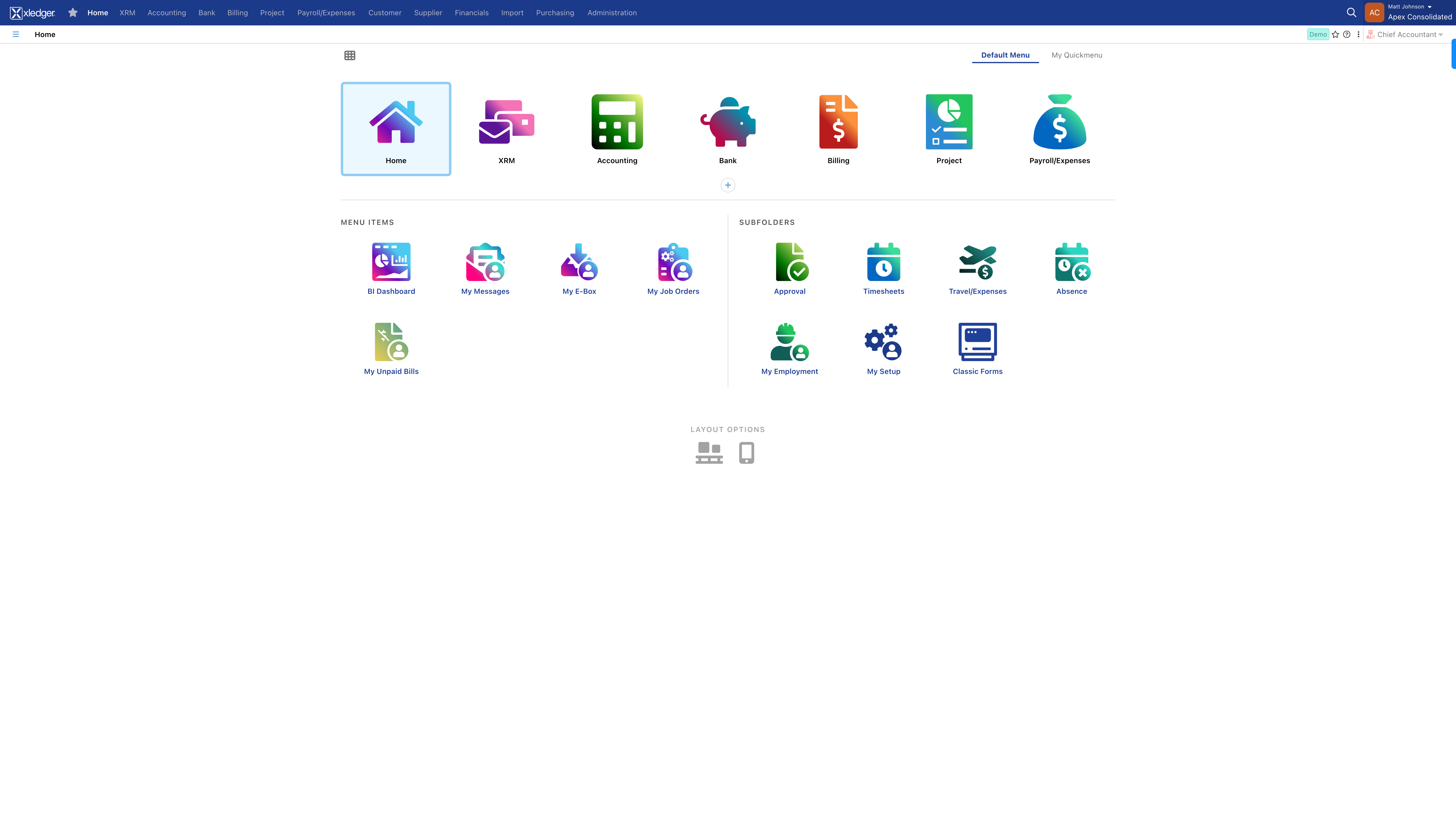Toggle favorite star next to Demo

pos(1336,34)
